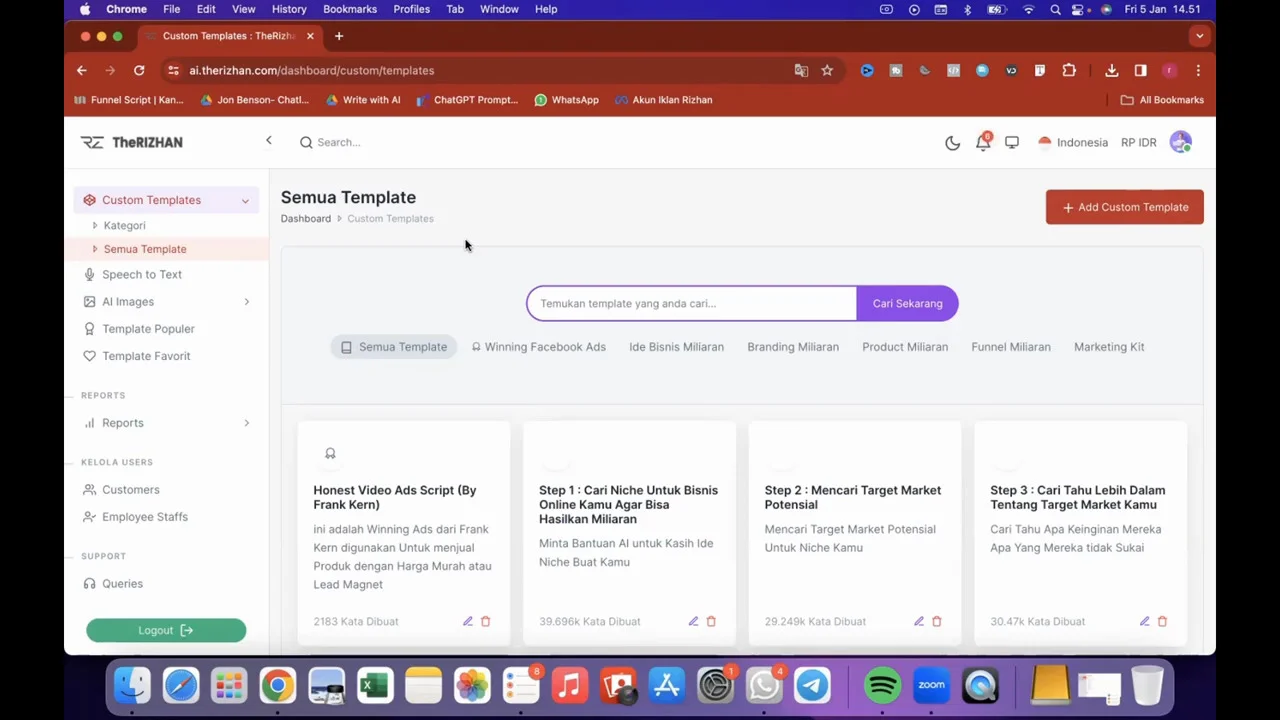This screenshot has height=720, width=1280.
Task: Open the Bookmarks menu in the menu bar
Action: coord(350,9)
